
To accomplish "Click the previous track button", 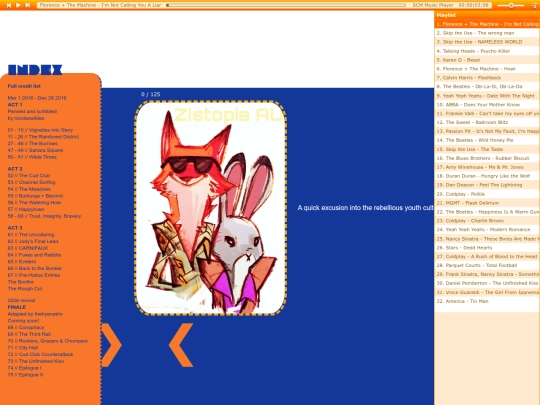I will (x=9, y=5).
